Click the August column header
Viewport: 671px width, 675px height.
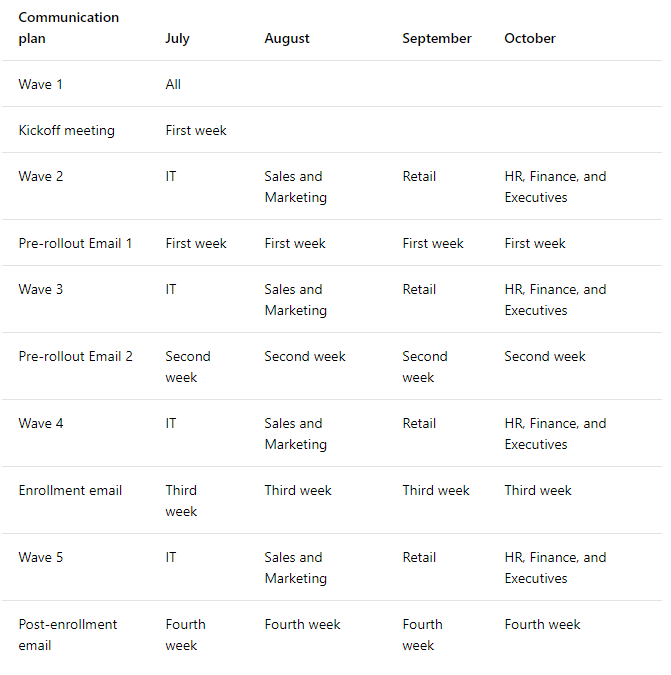pyautogui.click(x=287, y=38)
